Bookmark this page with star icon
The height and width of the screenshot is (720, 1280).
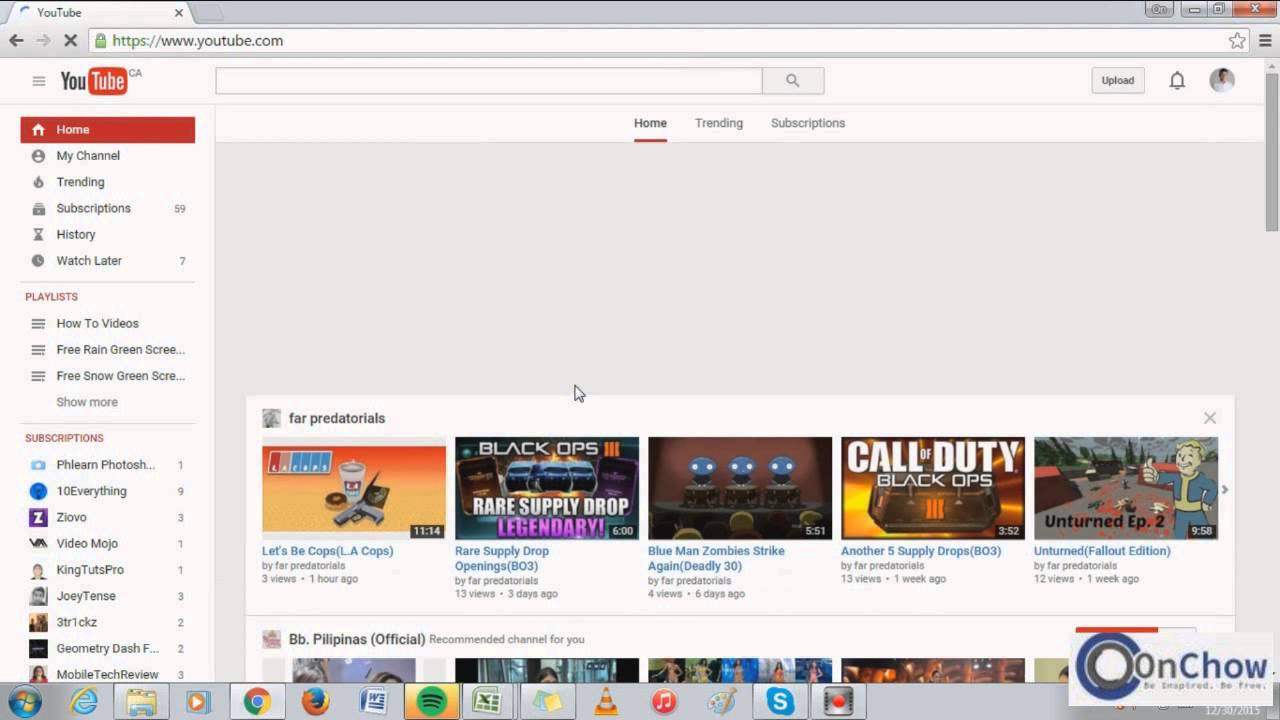[x=1237, y=41]
